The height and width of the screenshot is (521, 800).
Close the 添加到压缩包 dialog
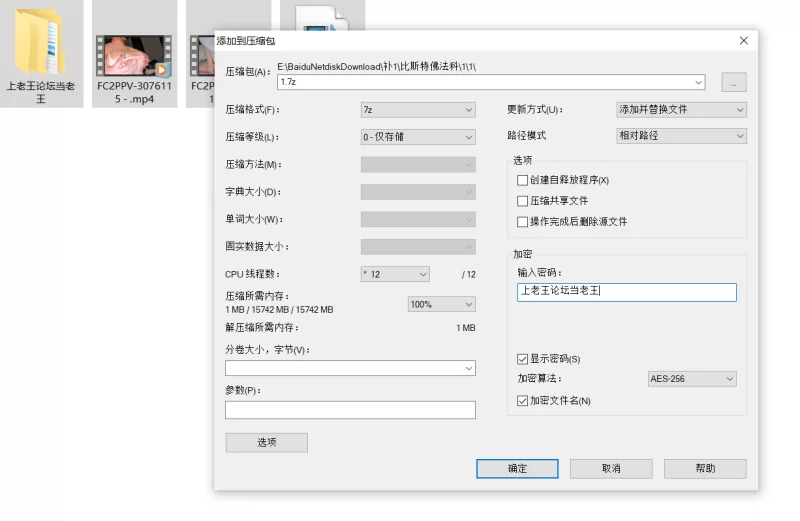tap(744, 41)
